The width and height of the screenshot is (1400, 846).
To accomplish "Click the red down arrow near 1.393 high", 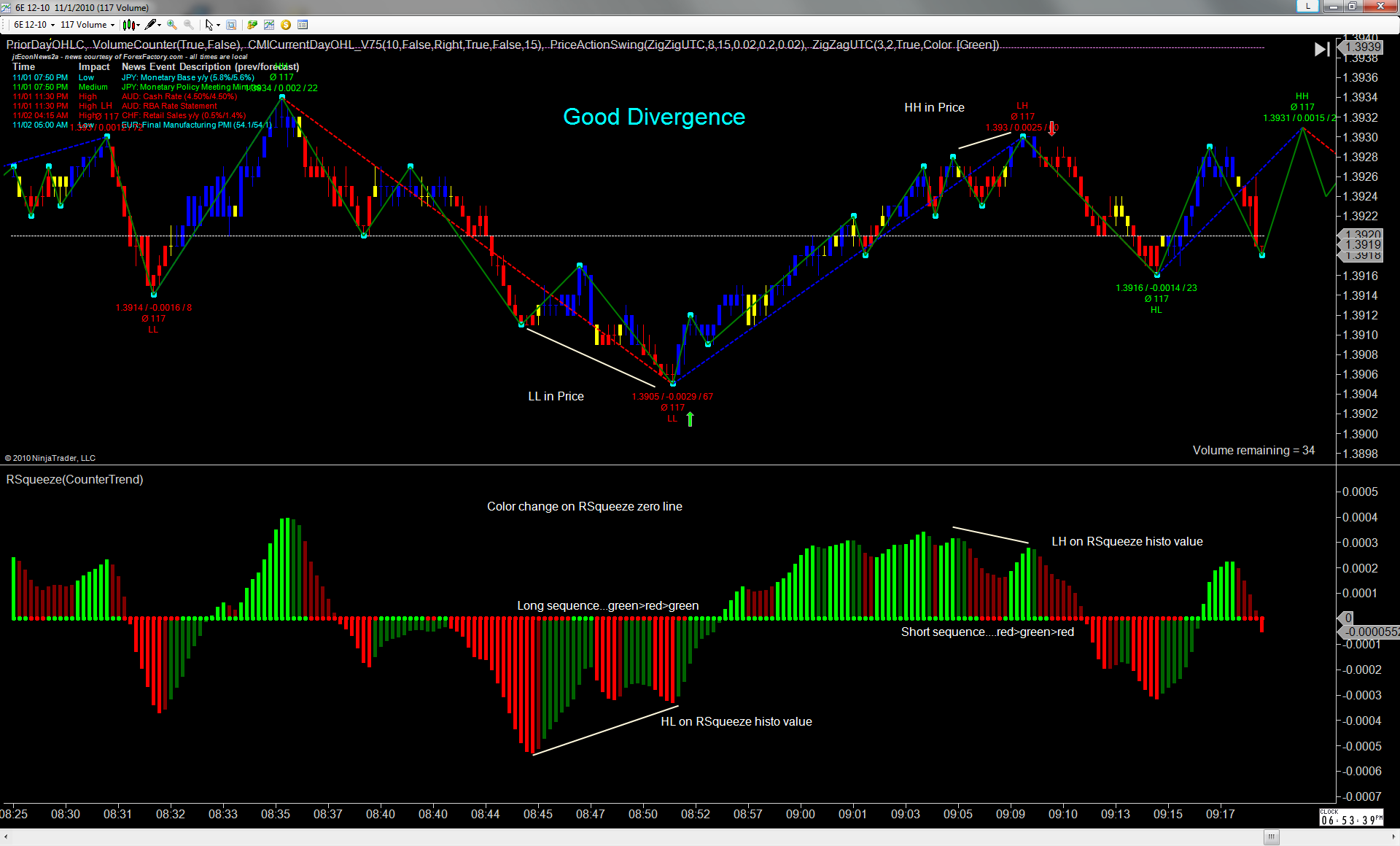I will [1051, 129].
